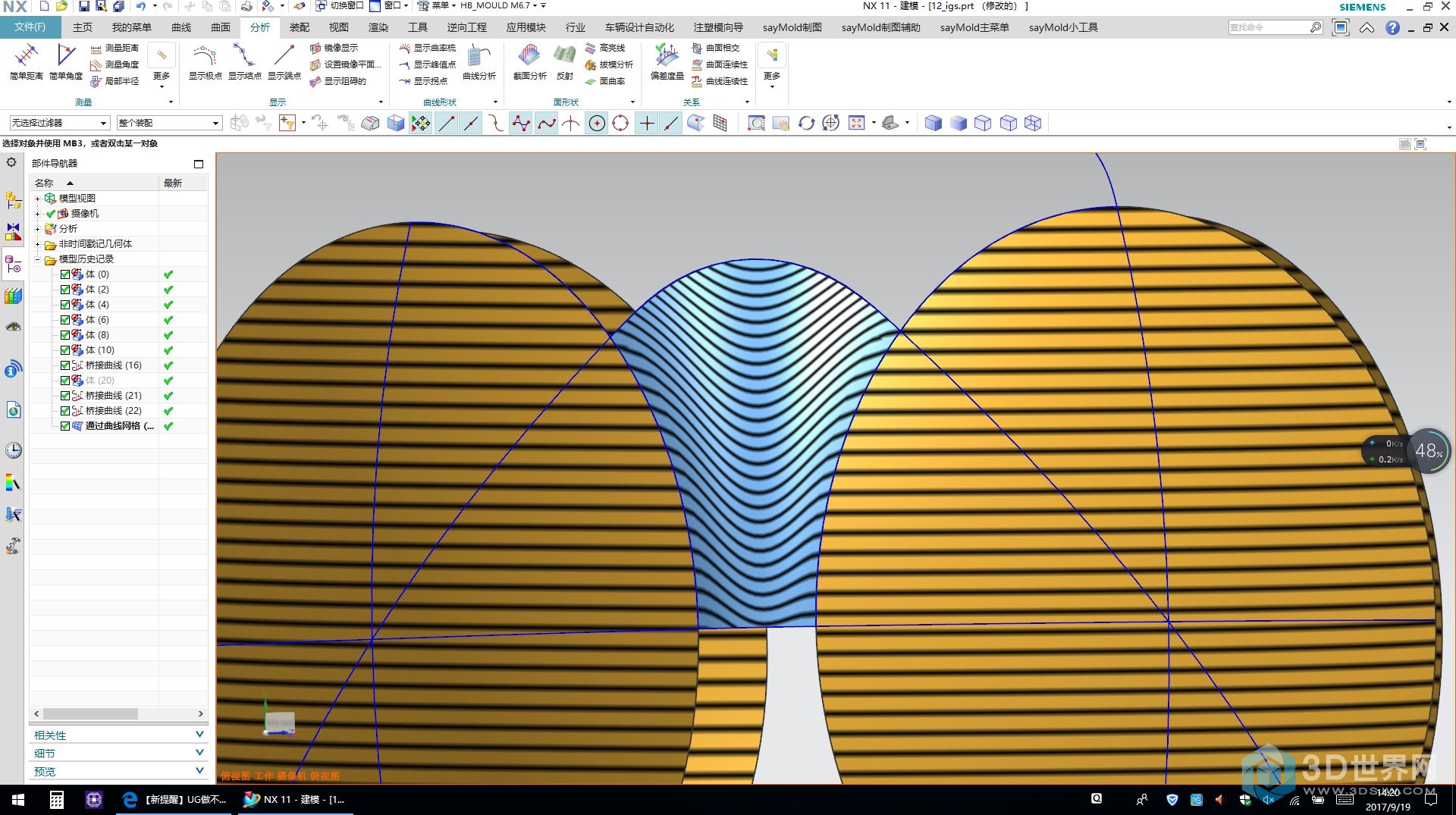Open NX 11 taskbar button
Screen dimensions: 1456x815
tap(294, 799)
